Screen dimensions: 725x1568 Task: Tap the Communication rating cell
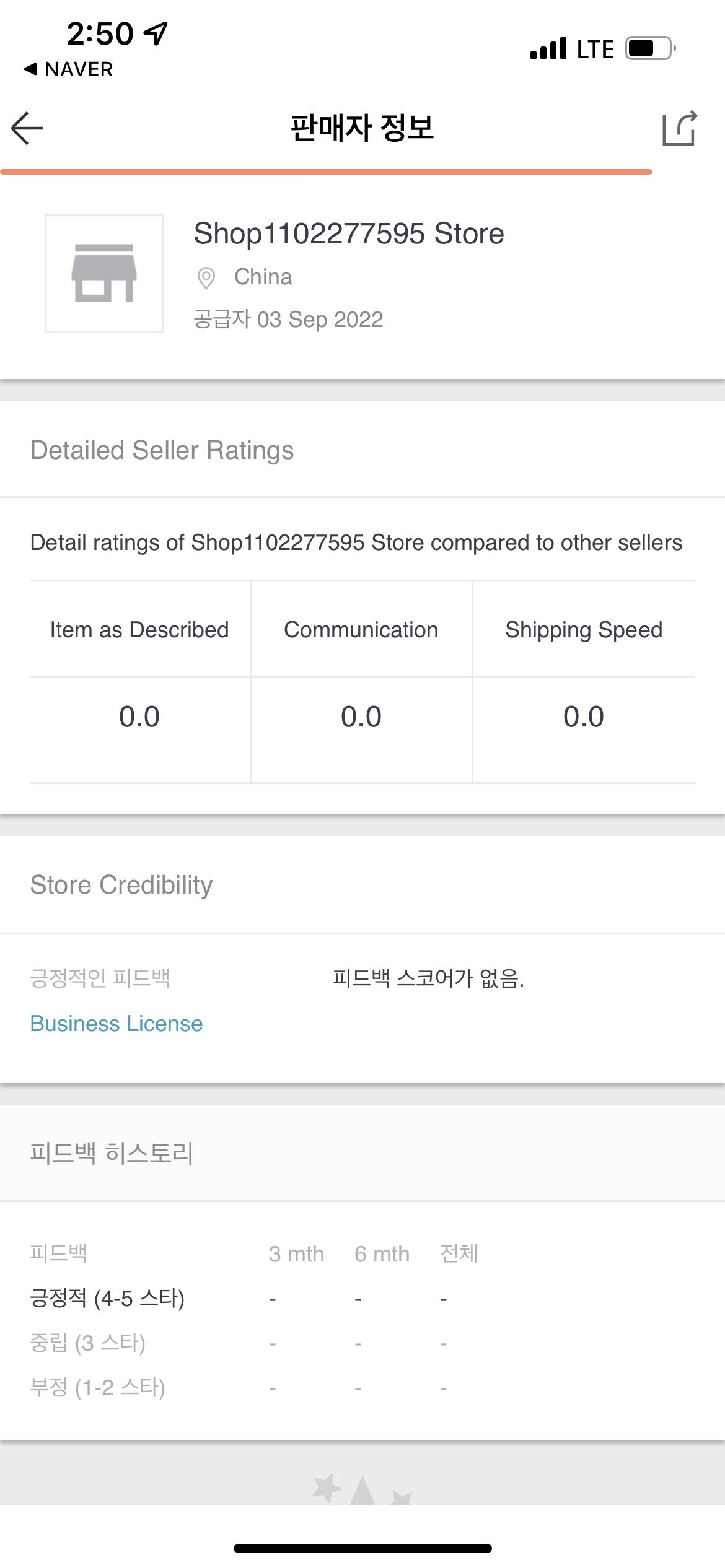[x=361, y=716]
